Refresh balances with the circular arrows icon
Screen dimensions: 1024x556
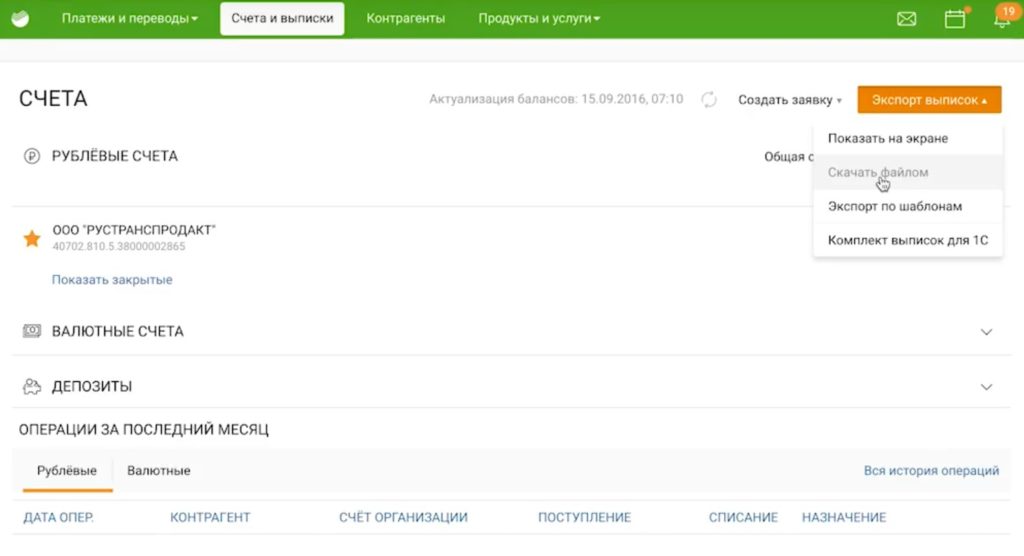(x=709, y=100)
